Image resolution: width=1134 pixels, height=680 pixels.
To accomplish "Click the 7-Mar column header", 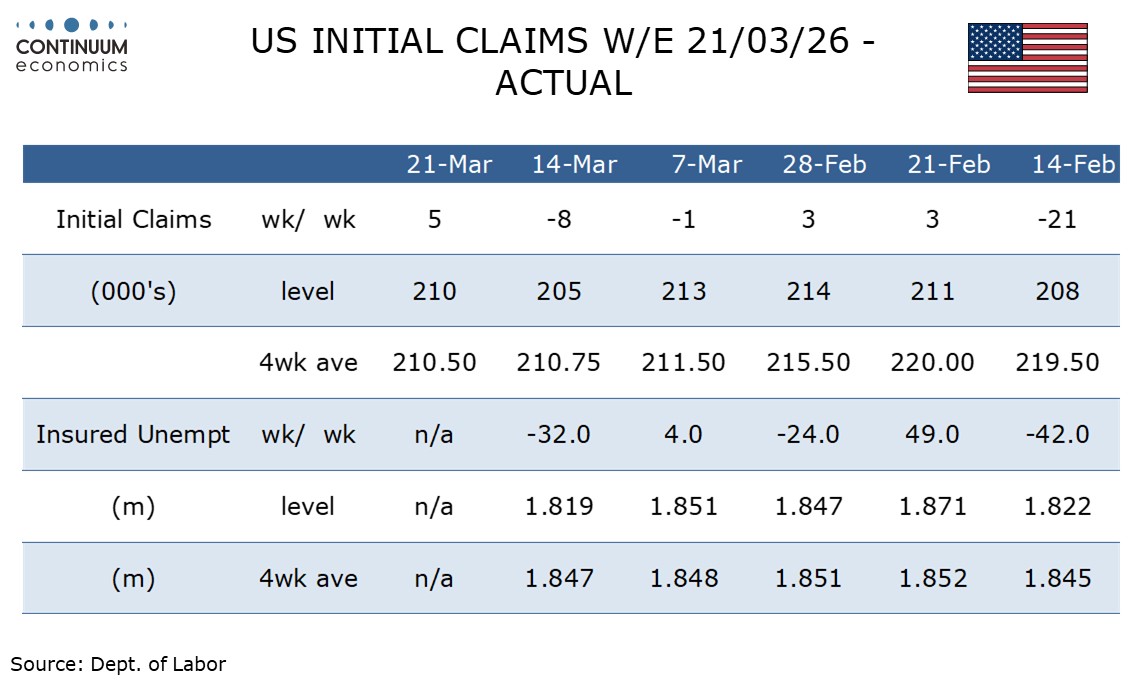I will pos(706,165).
